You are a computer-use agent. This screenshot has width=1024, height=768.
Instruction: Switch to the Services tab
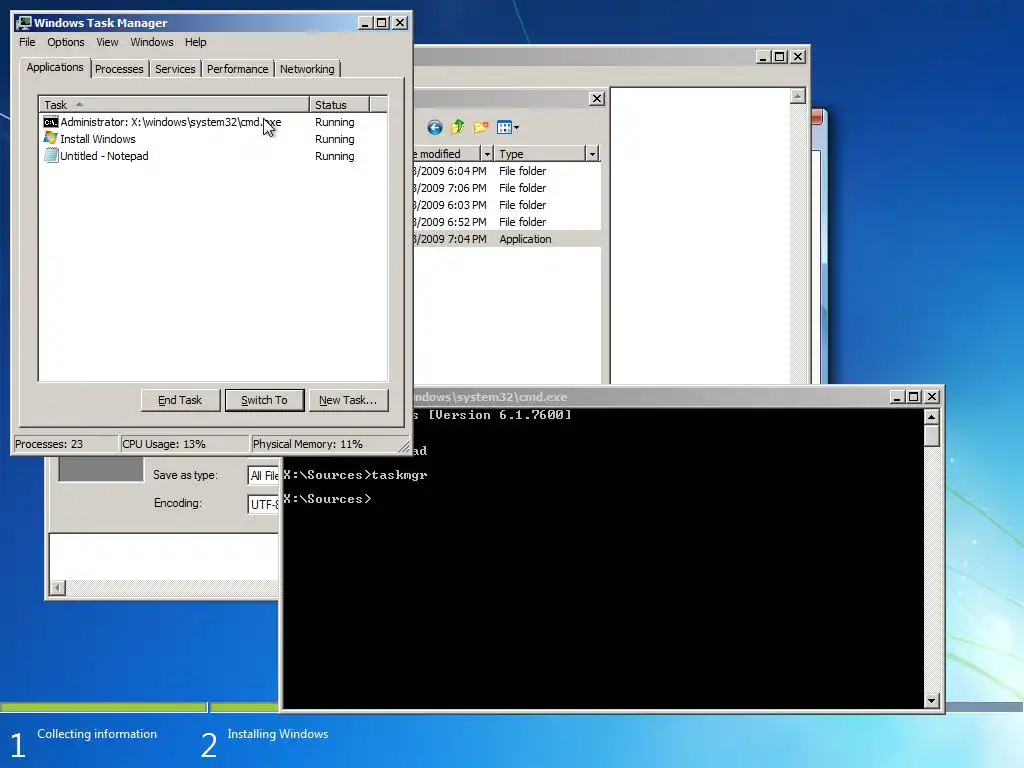(175, 69)
